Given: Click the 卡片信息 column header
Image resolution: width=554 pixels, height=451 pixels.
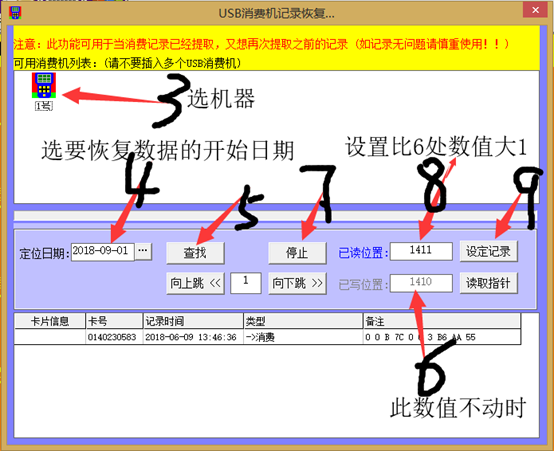Looking at the screenshot, I should click(50, 321).
